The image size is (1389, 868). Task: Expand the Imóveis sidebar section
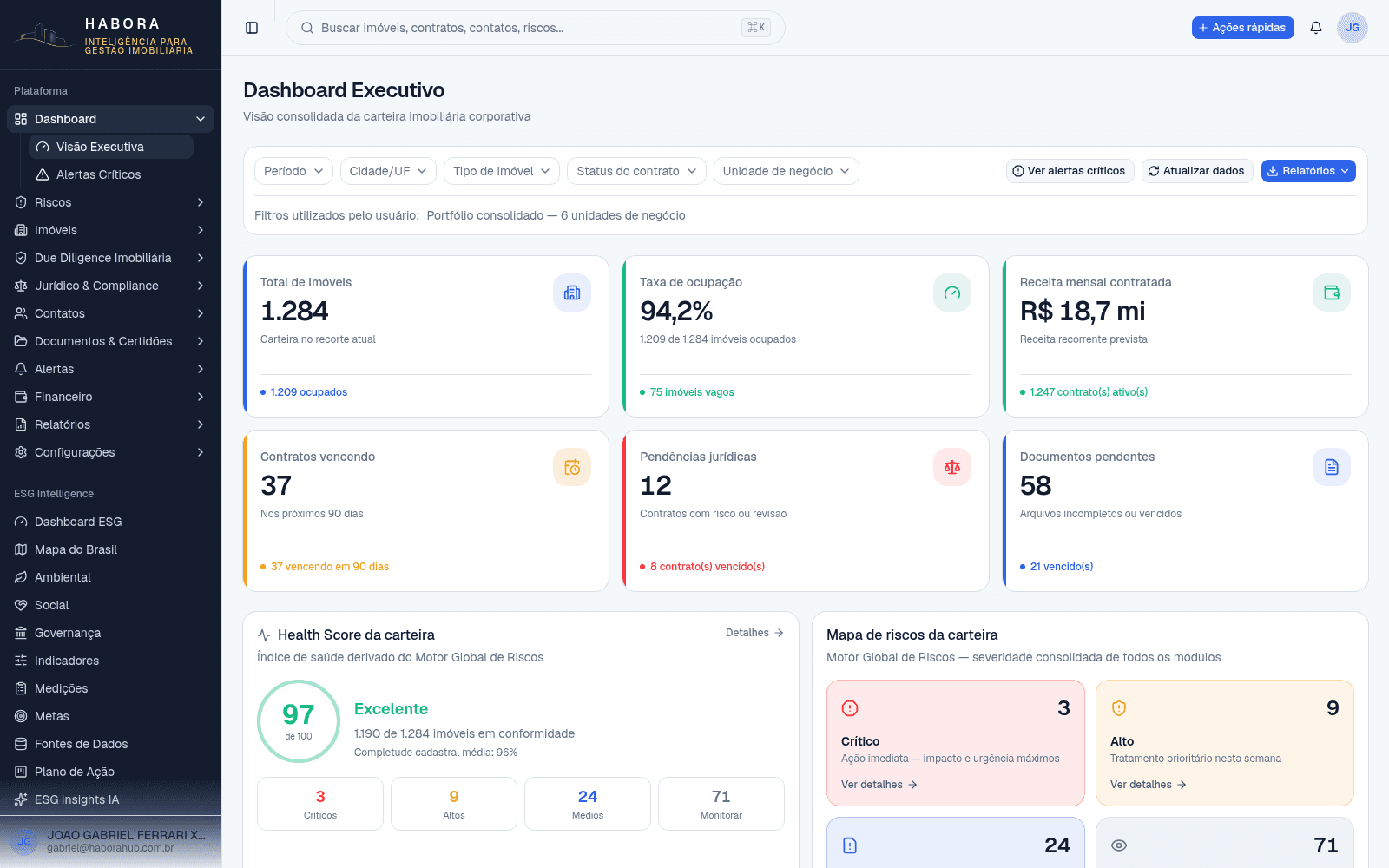[x=110, y=230]
